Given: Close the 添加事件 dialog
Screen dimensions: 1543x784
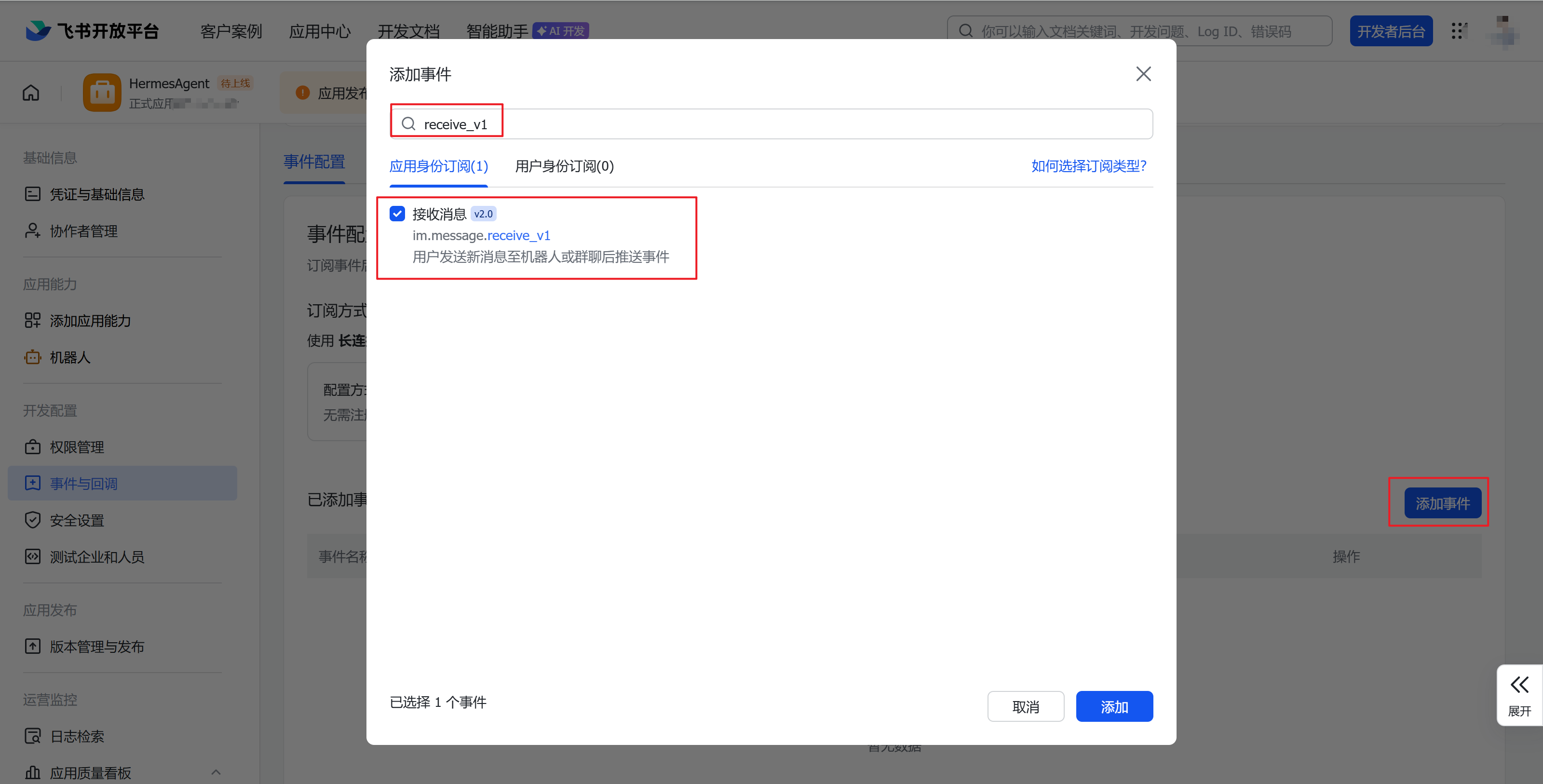Looking at the screenshot, I should [1143, 74].
